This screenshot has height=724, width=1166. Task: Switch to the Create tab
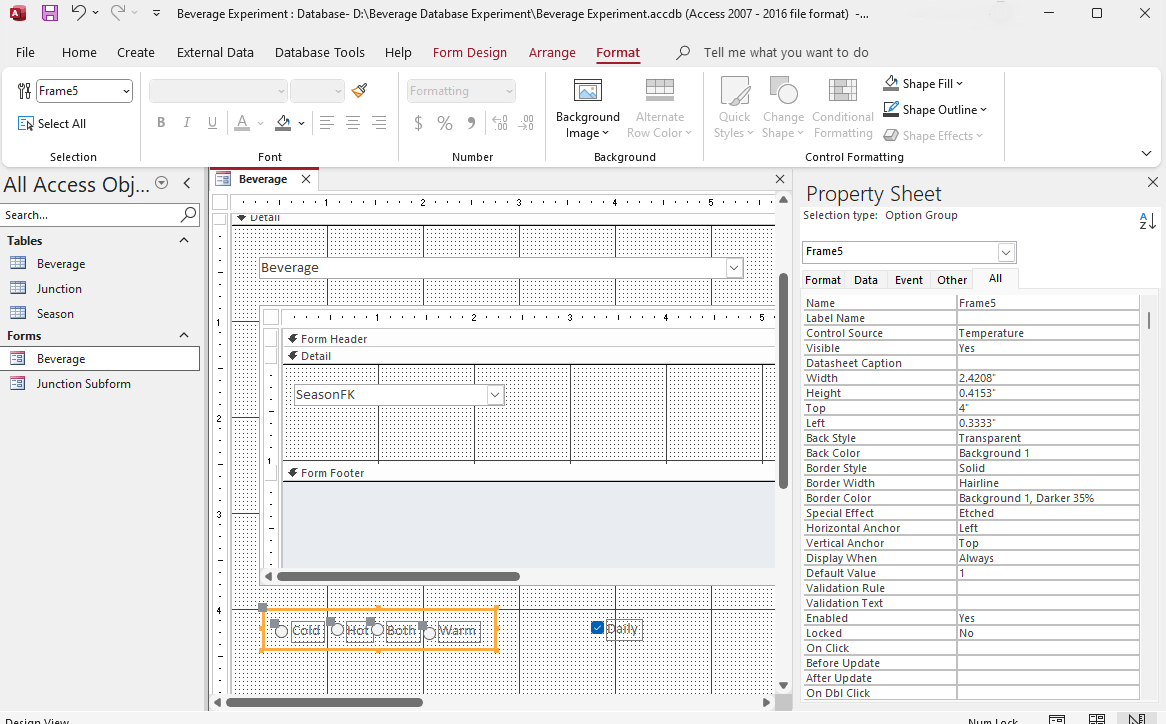[135, 52]
